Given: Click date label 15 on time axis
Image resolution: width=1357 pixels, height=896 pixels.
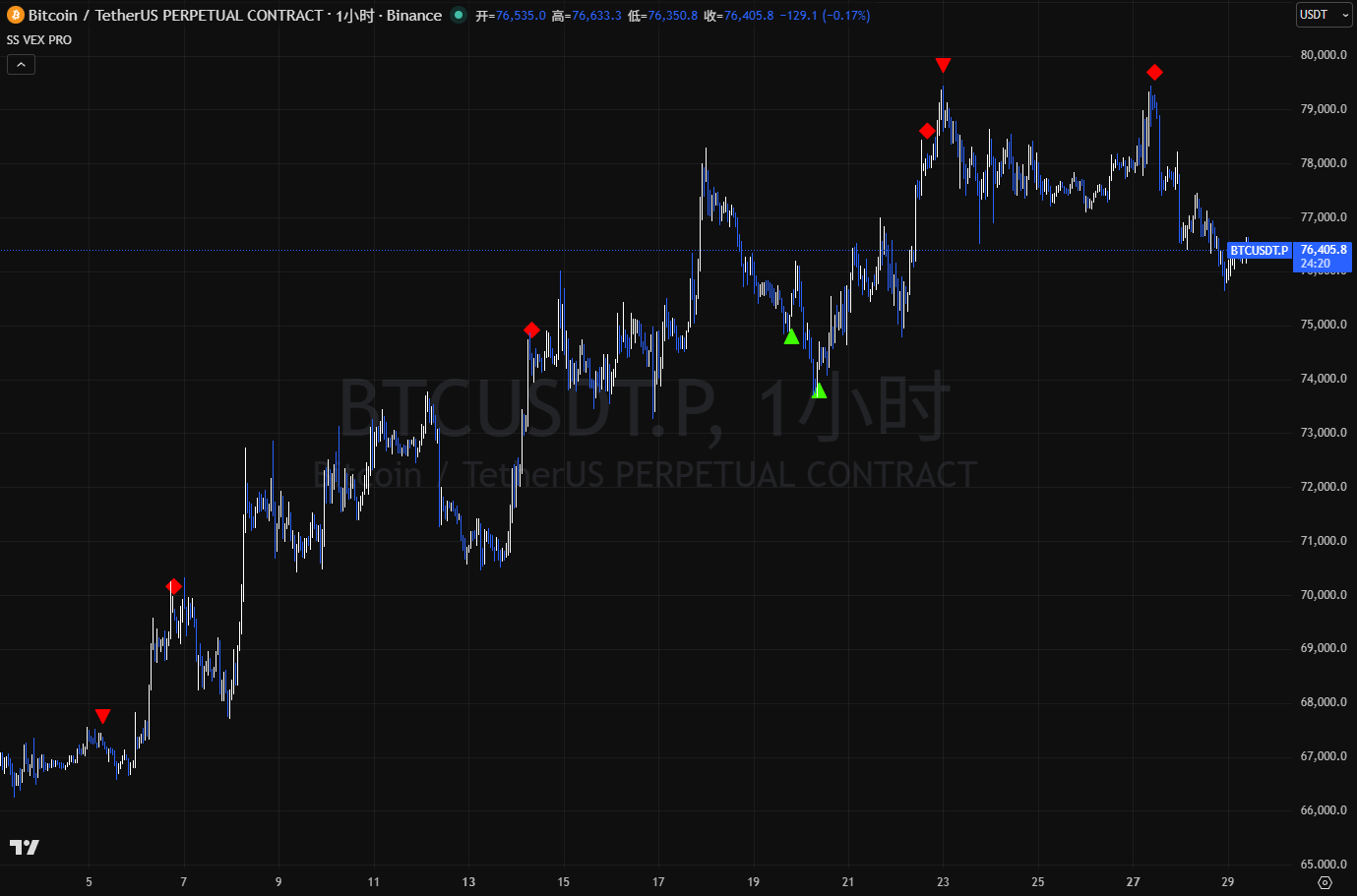Looking at the screenshot, I should (x=563, y=882).
